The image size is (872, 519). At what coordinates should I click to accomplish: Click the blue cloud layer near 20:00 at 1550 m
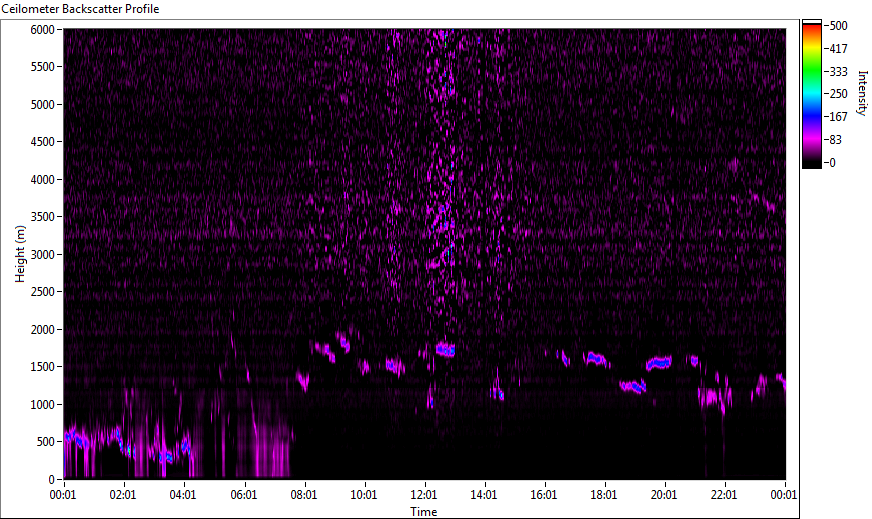[659, 363]
